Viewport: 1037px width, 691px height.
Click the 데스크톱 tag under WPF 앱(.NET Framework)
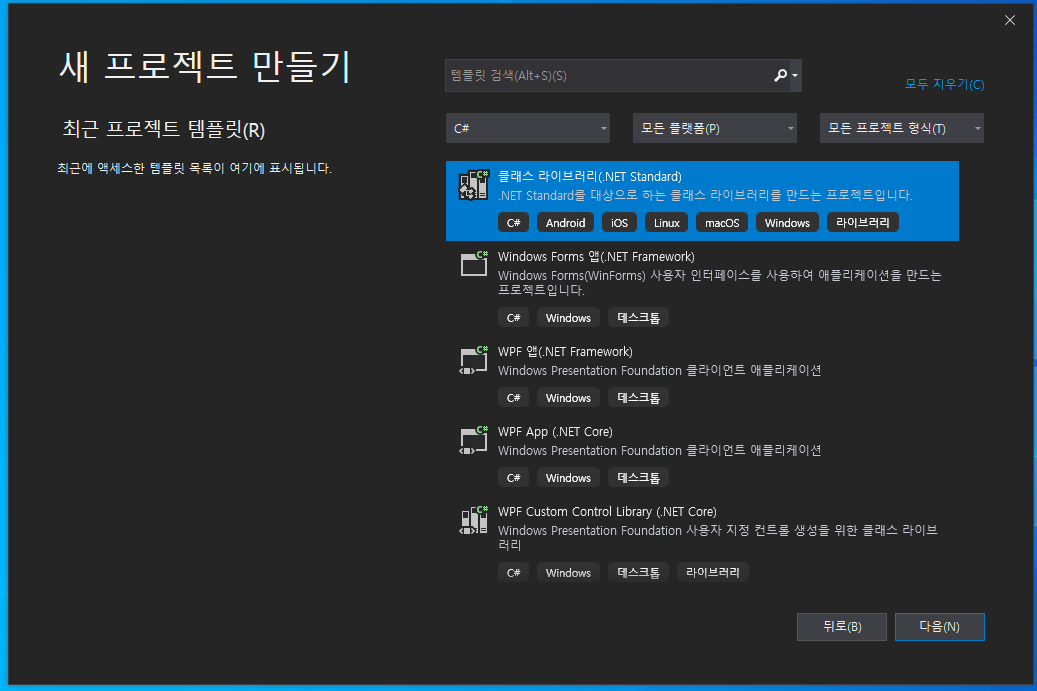(x=638, y=398)
